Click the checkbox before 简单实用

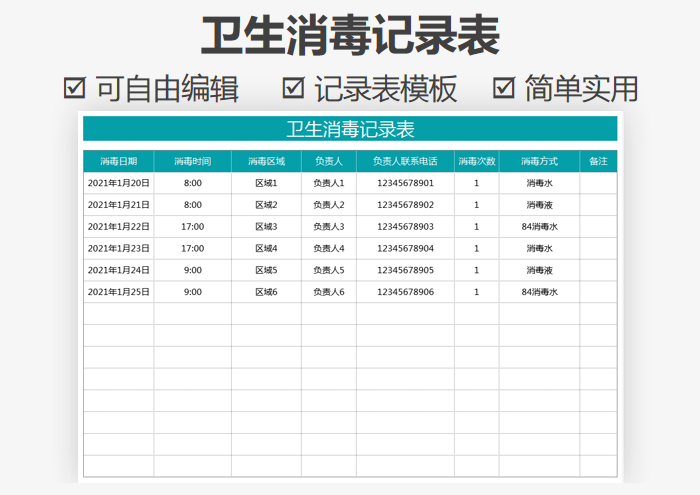point(505,88)
